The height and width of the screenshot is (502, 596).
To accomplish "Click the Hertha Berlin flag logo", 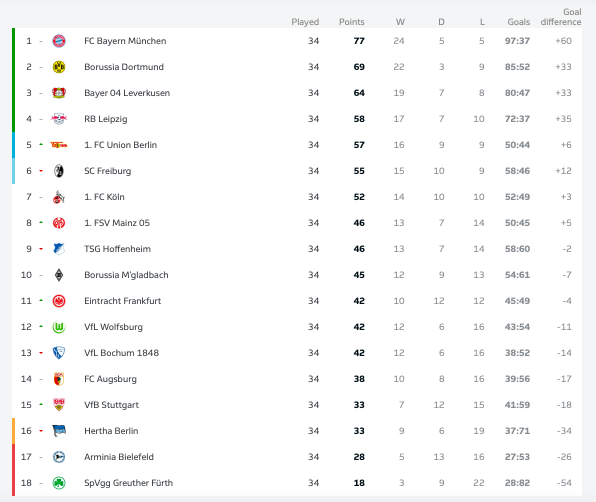I will pos(59,431).
